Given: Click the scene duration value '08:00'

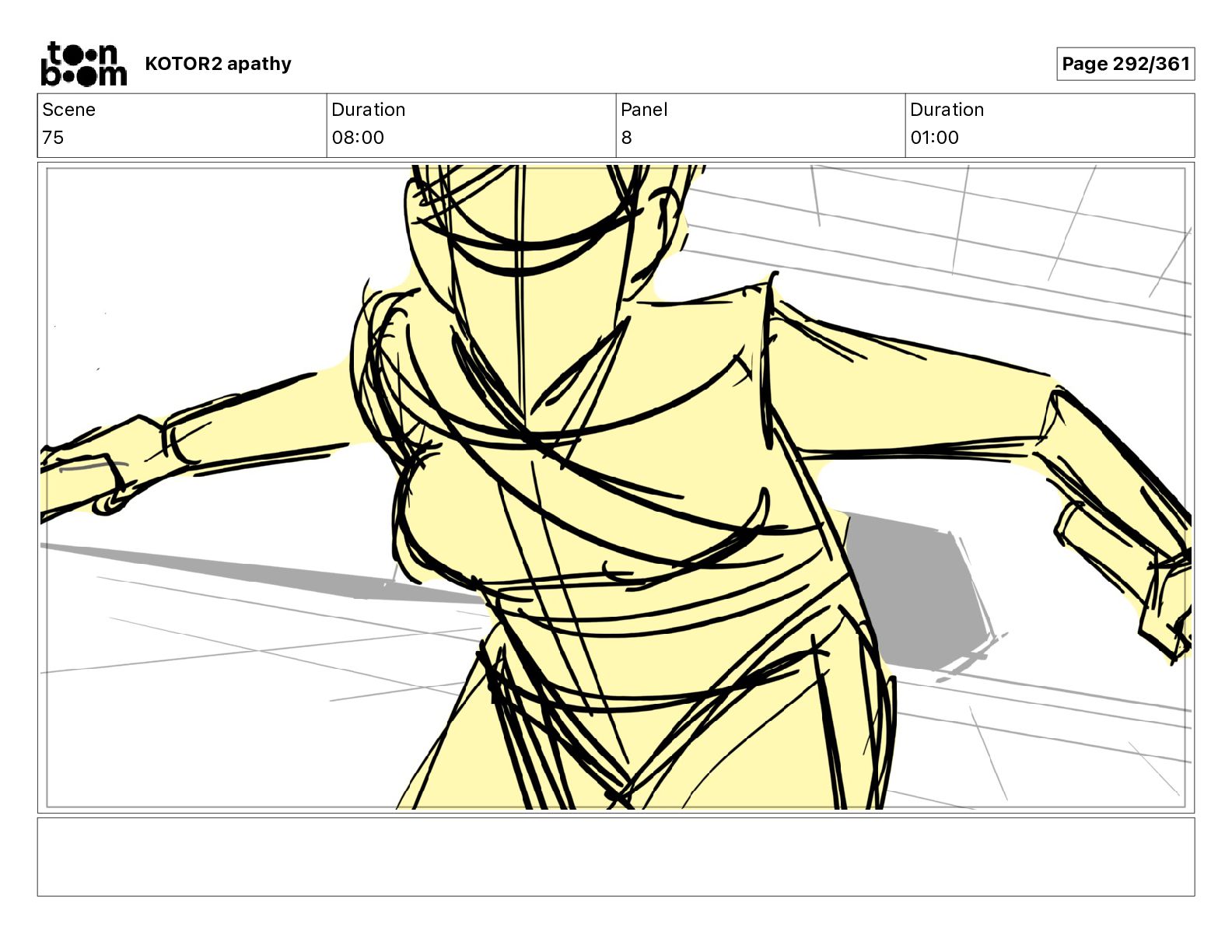Looking at the screenshot, I should pos(358,138).
